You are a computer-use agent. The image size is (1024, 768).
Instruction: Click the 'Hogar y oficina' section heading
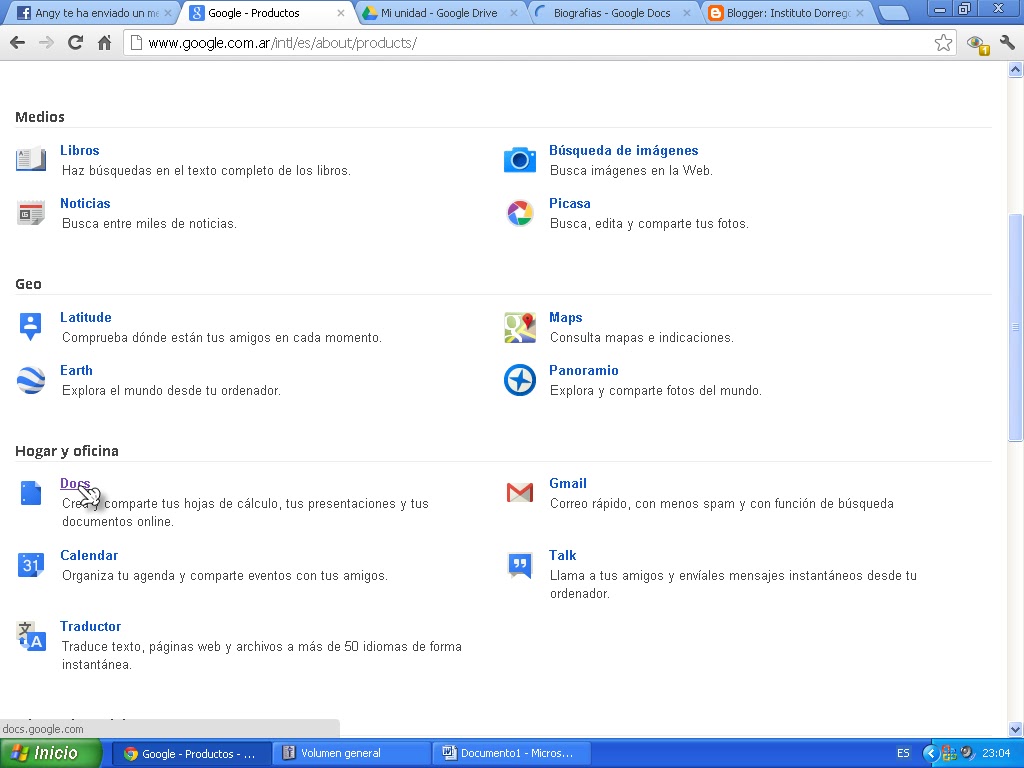[67, 451]
